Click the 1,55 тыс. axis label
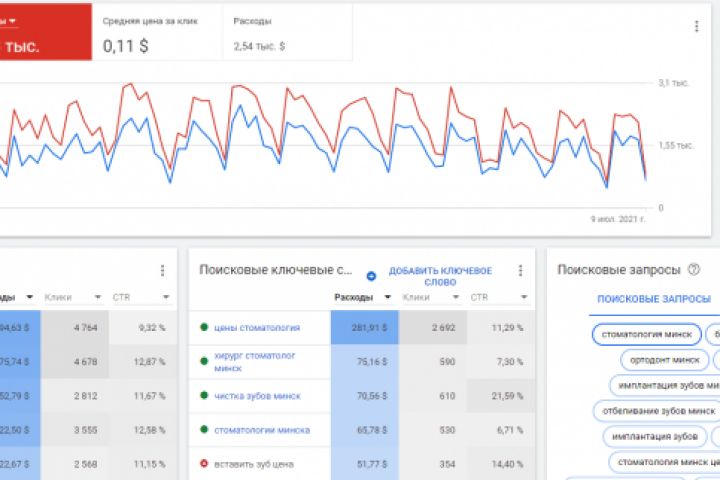 tap(675, 146)
